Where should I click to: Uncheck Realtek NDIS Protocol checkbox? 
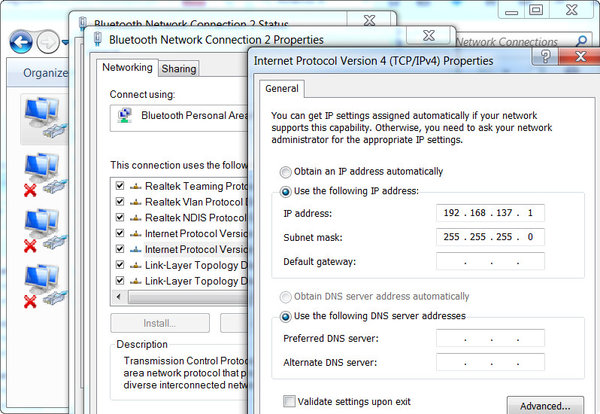[120, 218]
